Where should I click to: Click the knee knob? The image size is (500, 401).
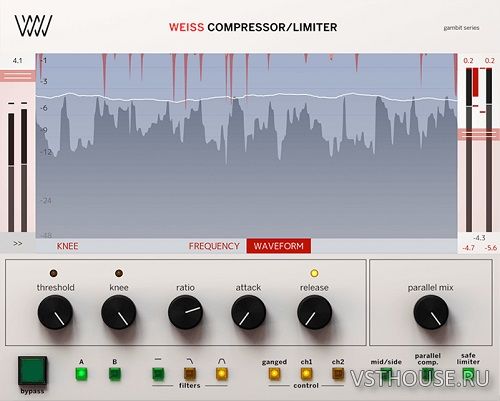tap(119, 312)
